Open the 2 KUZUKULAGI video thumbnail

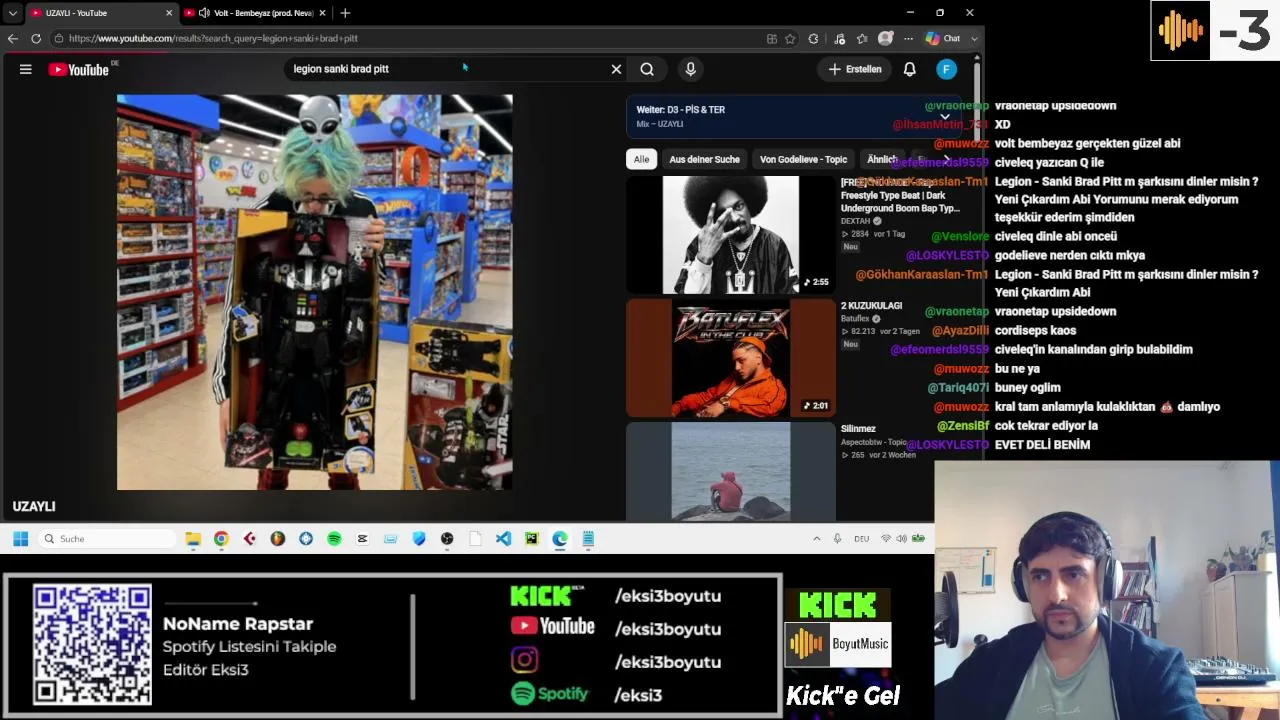point(730,358)
